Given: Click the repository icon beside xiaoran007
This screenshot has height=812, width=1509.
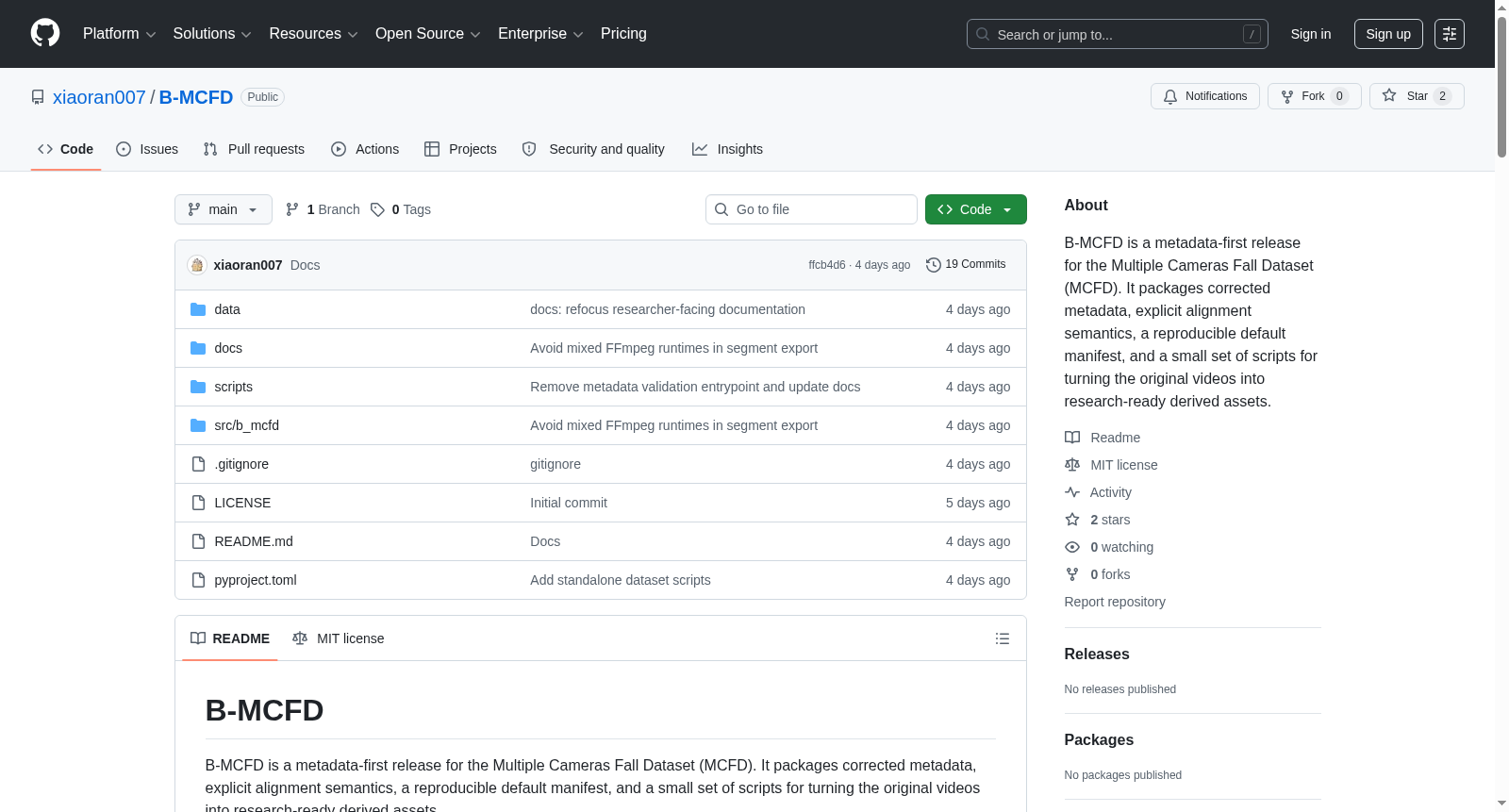Looking at the screenshot, I should click(38, 97).
